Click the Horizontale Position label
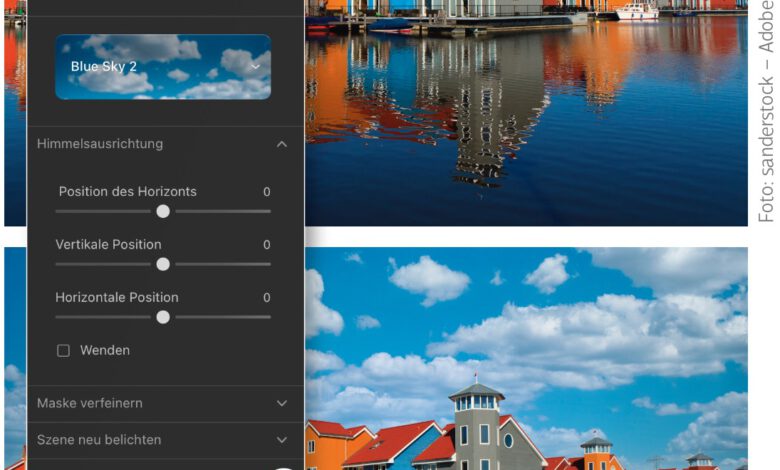Viewport: 780px width, 470px height. coord(117,298)
